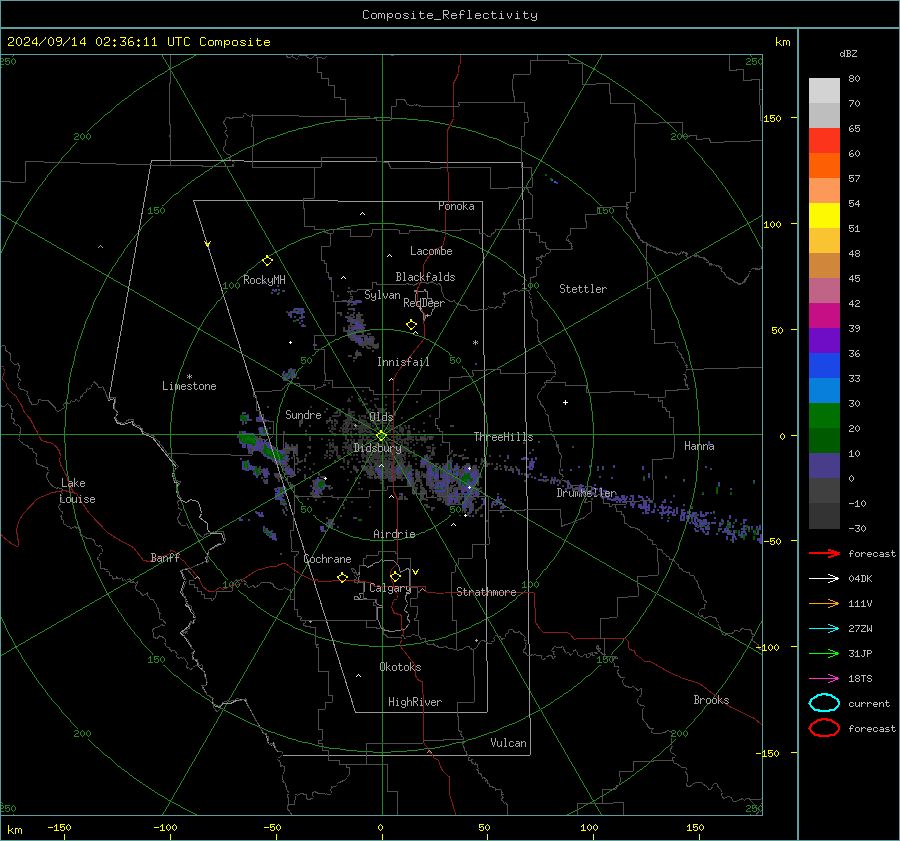
Task: Click the Ponoka town label
Action: pos(456,206)
